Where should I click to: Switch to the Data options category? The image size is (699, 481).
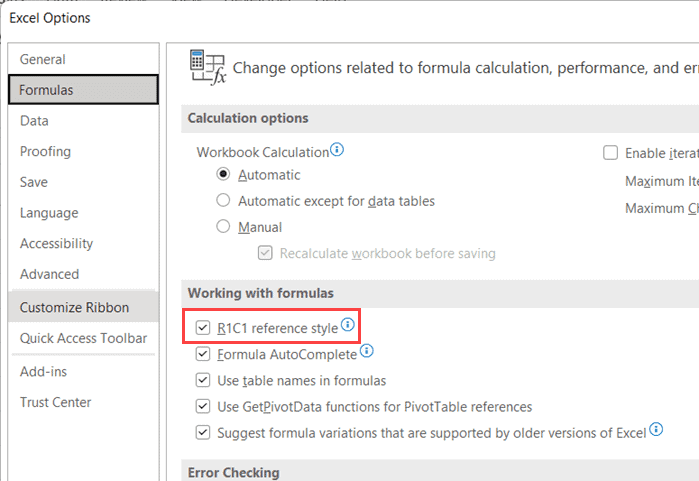click(34, 121)
